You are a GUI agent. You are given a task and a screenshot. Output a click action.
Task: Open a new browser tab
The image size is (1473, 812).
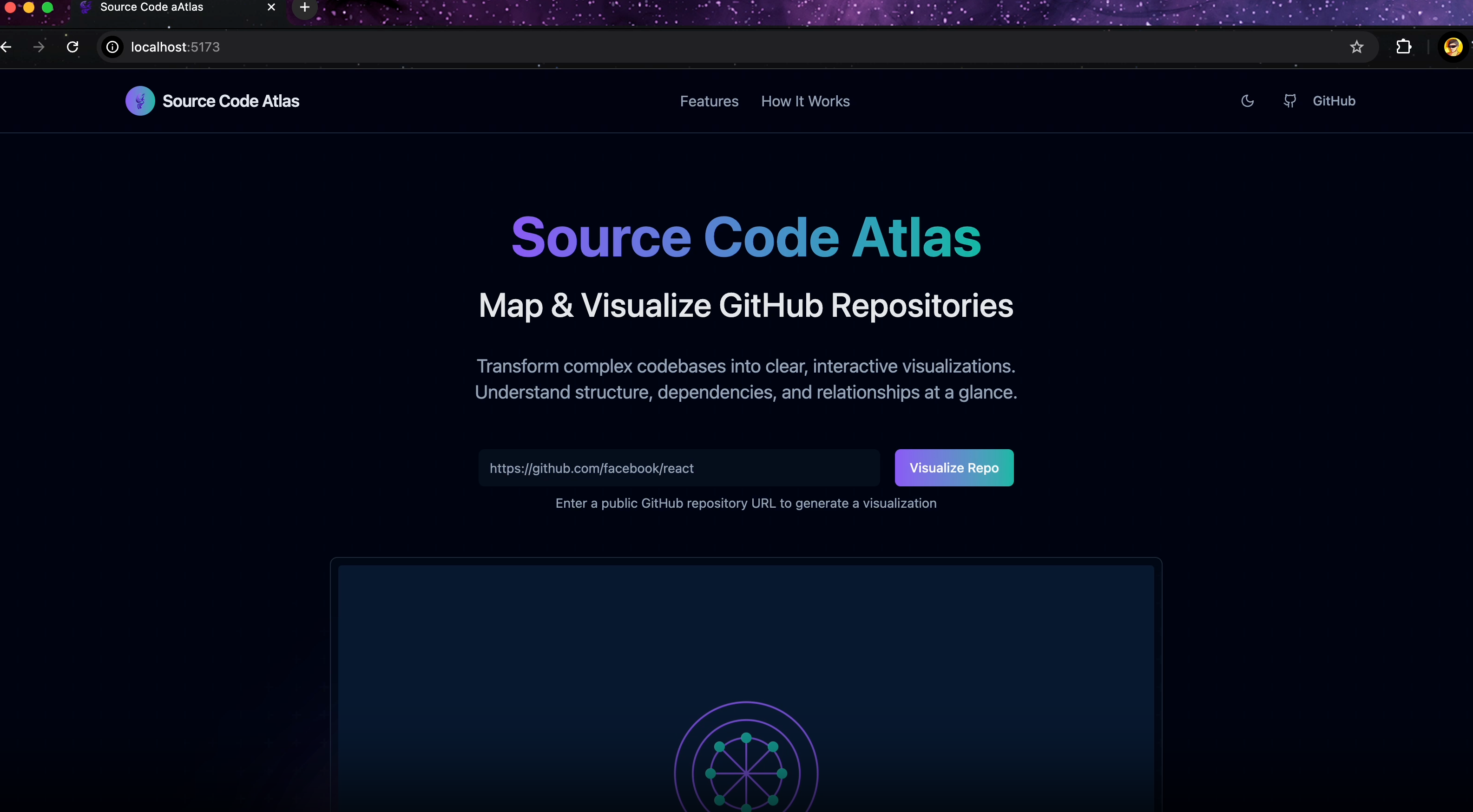click(x=305, y=7)
